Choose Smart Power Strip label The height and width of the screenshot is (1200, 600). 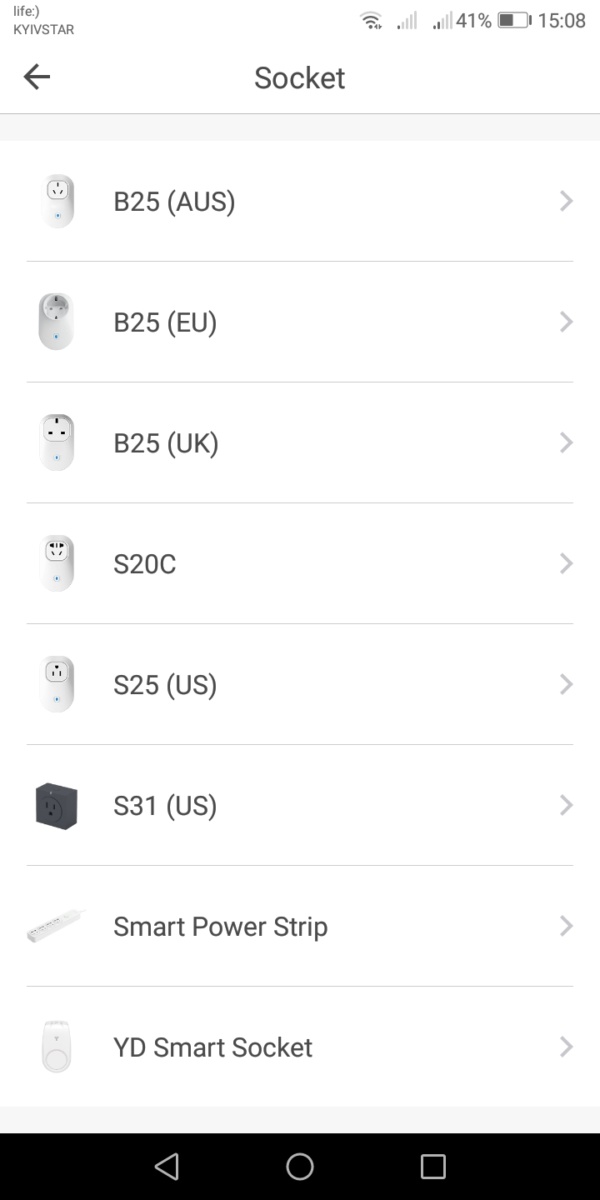pos(220,927)
